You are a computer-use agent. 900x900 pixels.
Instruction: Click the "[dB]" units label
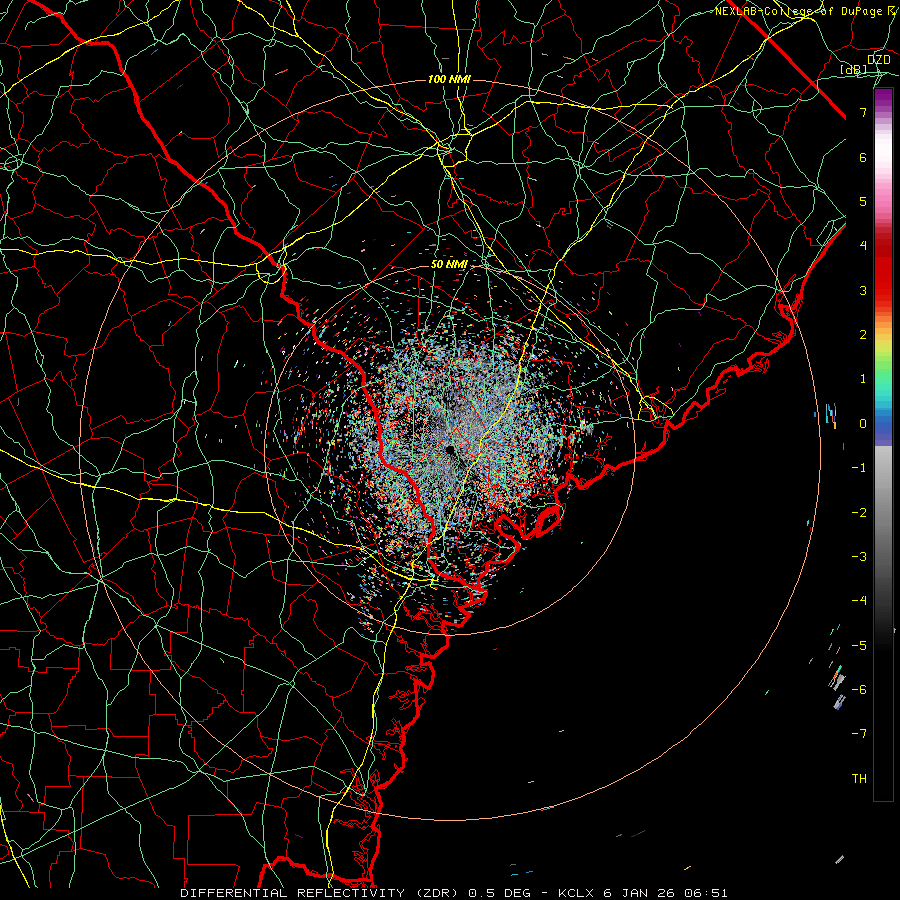[854, 69]
